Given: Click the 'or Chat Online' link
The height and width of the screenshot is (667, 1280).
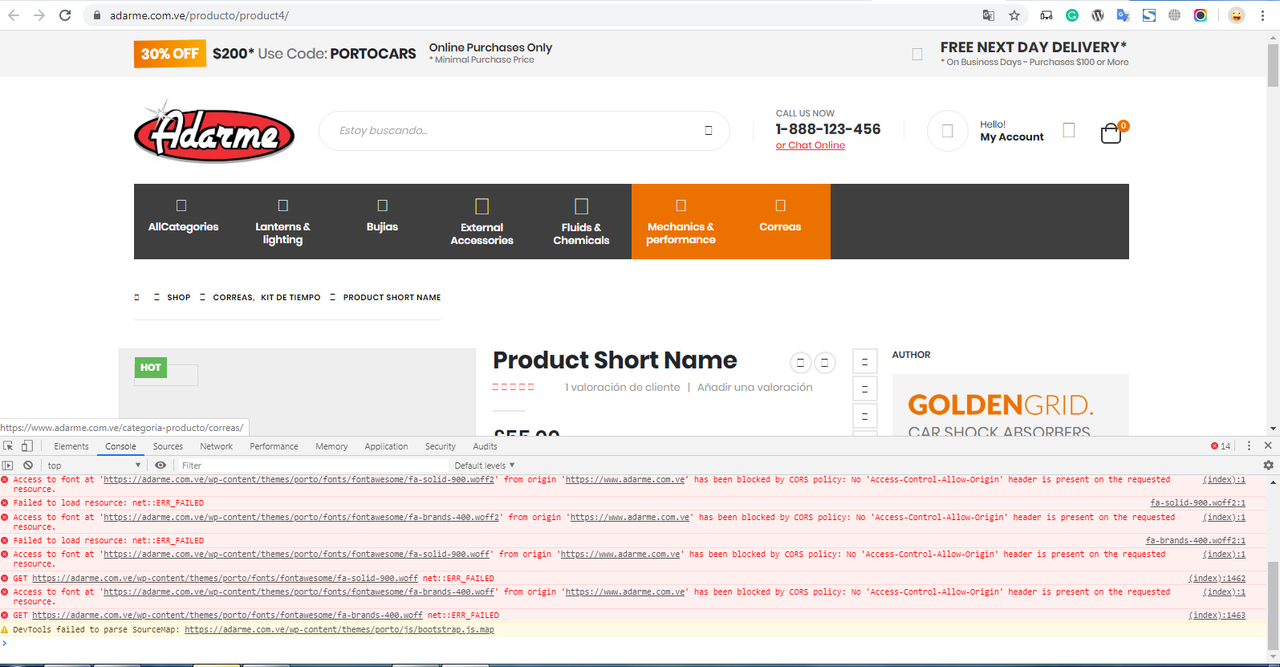Looking at the screenshot, I should 810,146.
